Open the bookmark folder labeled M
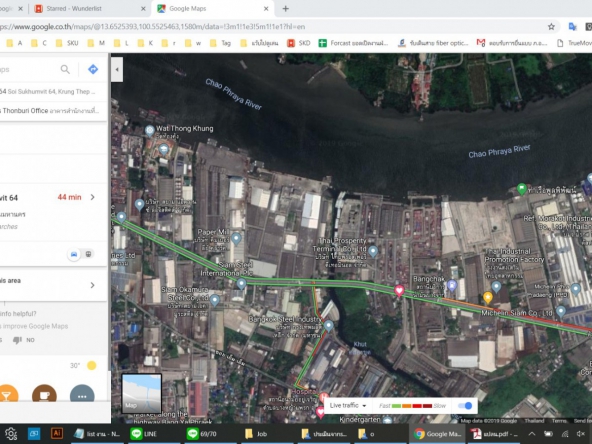The height and width of the screenshot is (444, 592). click(96, 43)
